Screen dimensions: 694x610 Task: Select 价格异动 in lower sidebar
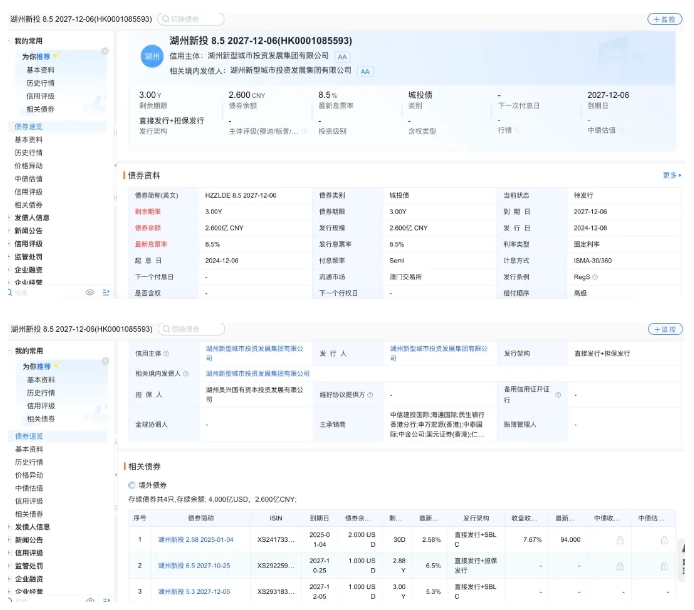[x=29, y=475]
